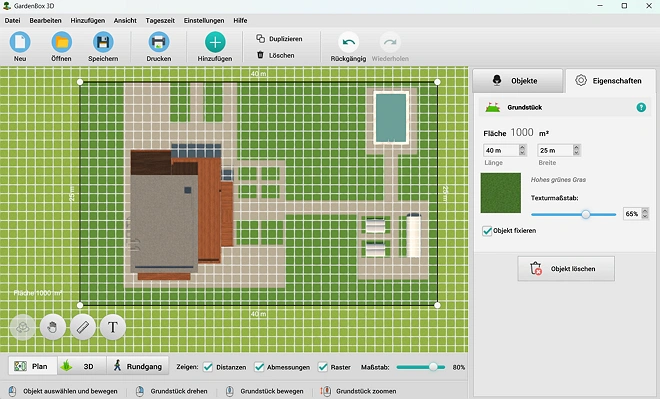
Task: Click the Grundstück lawn icon in properties
Action: click(x=492, y=107)
